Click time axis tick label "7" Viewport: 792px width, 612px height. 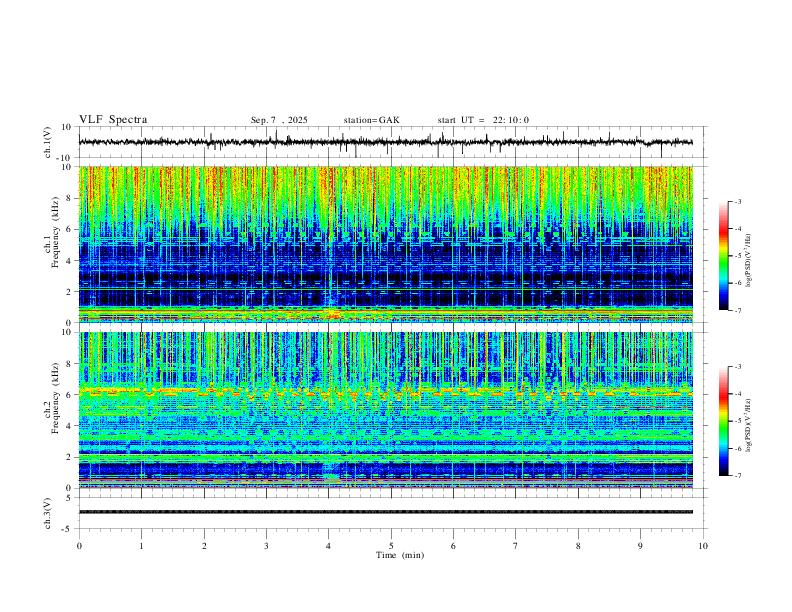pyautogui.click(x=516, y=546)
